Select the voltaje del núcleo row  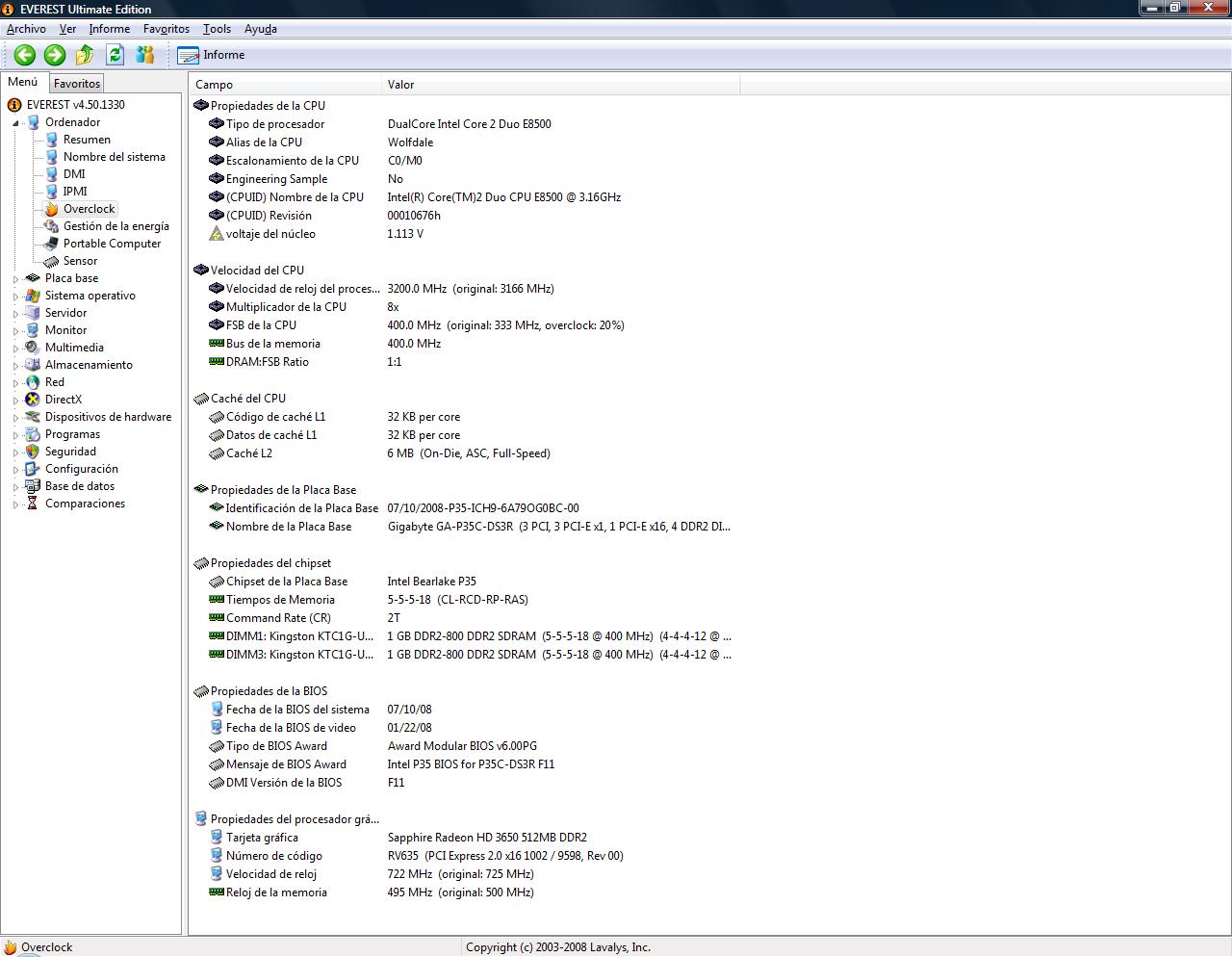[x=270, y=234]
